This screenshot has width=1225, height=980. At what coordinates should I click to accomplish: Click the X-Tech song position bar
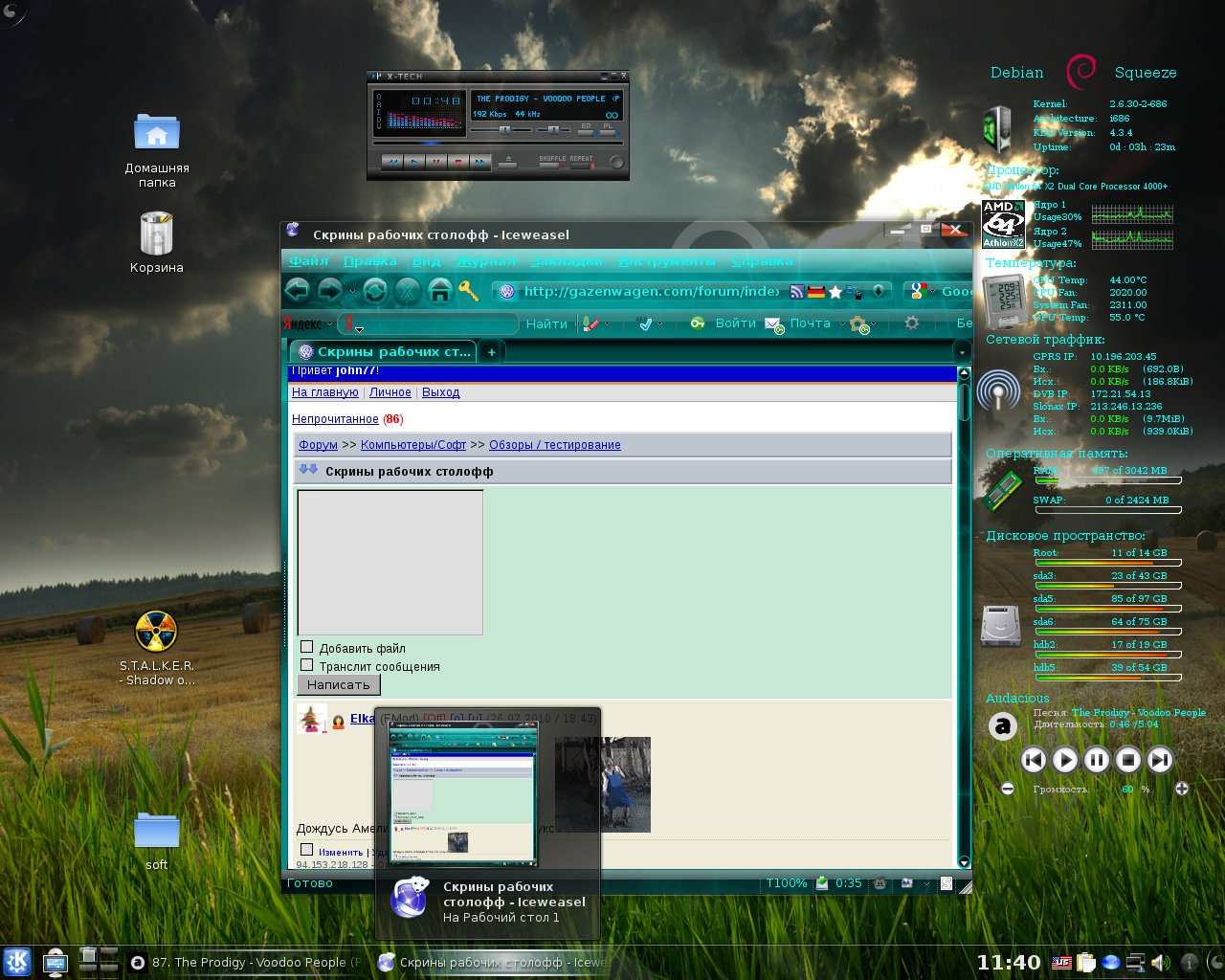497,143
